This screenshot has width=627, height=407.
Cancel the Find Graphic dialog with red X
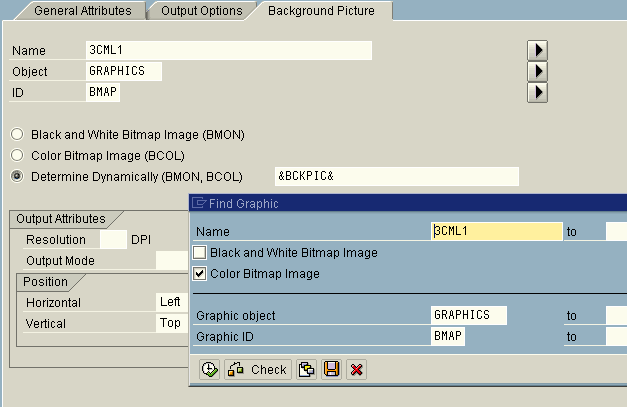[x=355, y=369]
